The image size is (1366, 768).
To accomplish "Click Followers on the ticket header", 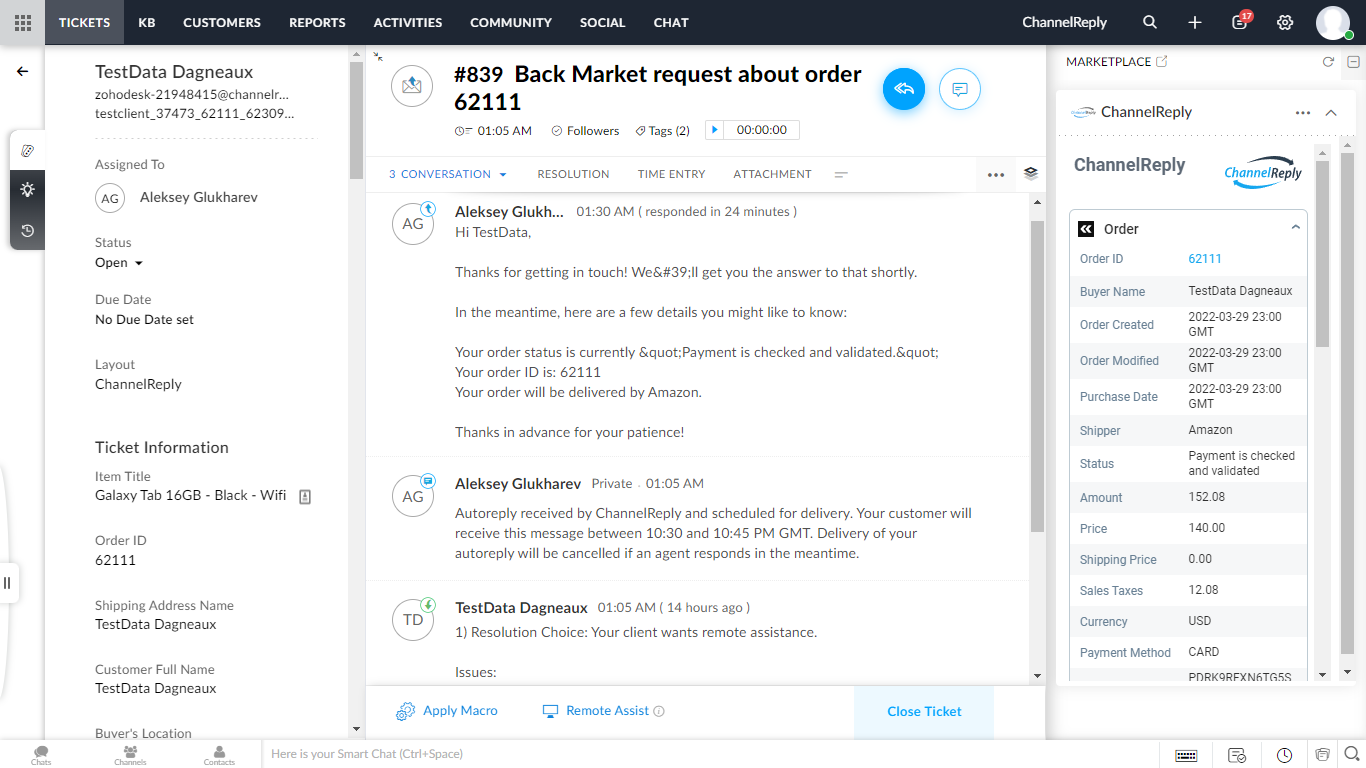I will [x=593, y=131].
